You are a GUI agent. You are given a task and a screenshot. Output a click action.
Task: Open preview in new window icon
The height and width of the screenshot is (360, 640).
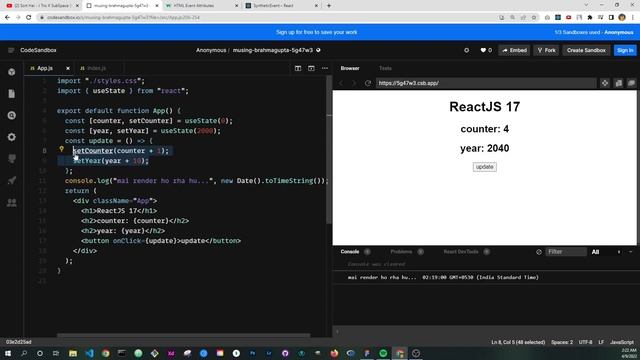point(618,83)
